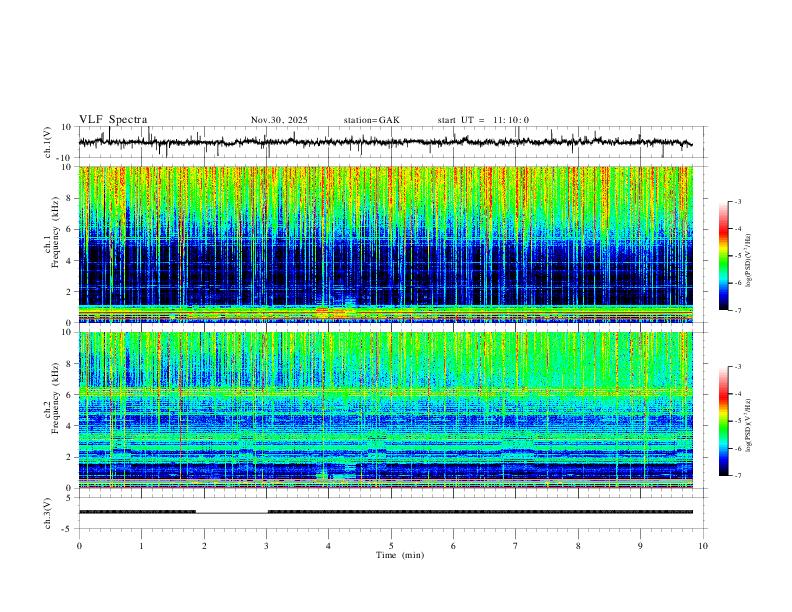This screenshot has width=792, height=612.
Task: Click the "5" tick on the time axis
Action: (391, 546)
